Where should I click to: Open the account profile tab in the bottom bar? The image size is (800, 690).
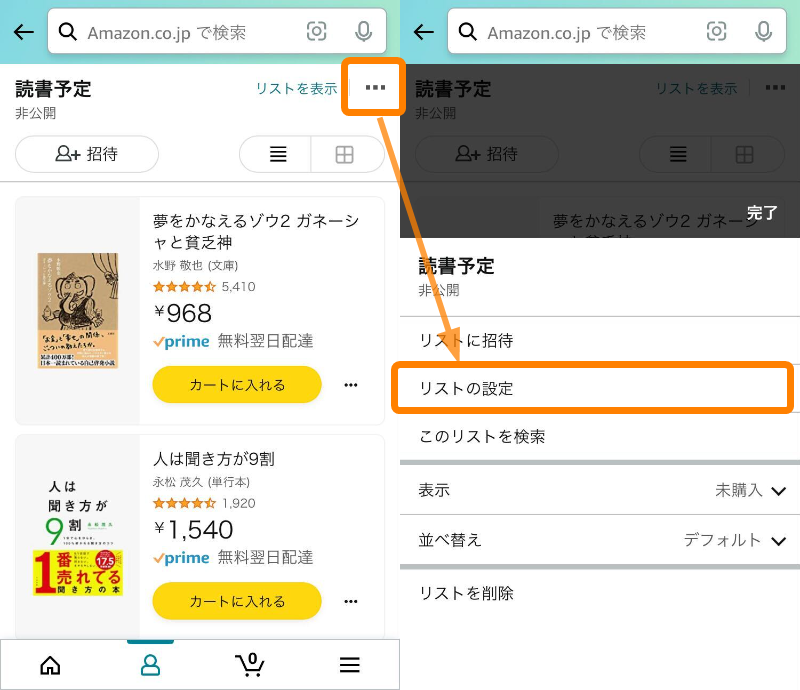(x=151, y=665)
